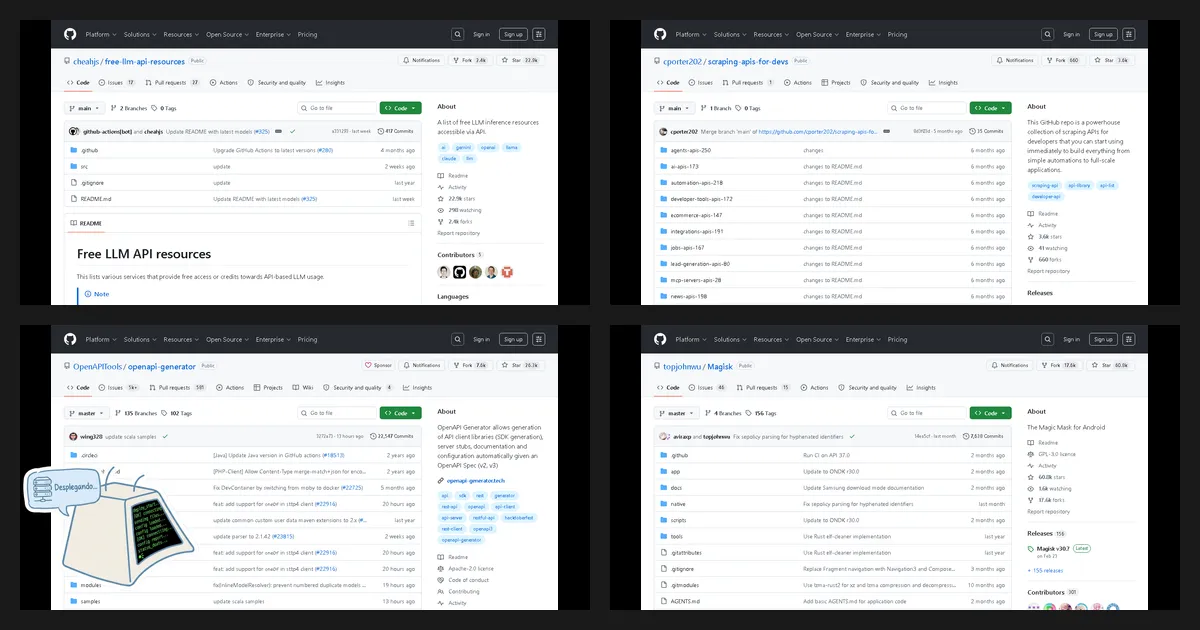Open GitHub logo in scraping-apis-for-devs page
The height and width of the screenshot is (630, 1200).
pyautogui.click(x=660, y=34)
